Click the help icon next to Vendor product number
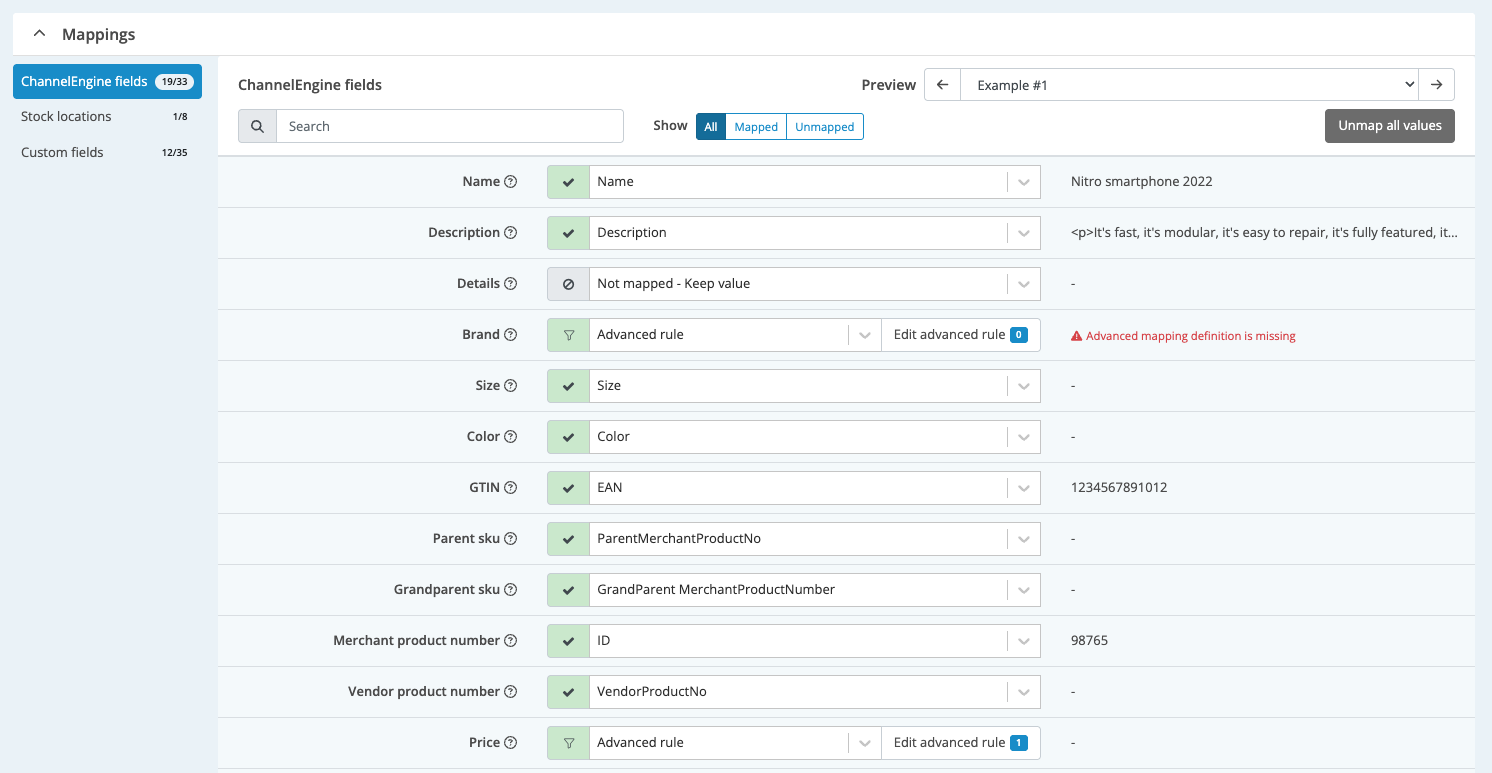The image size is (1492, 773). point(511,692)
